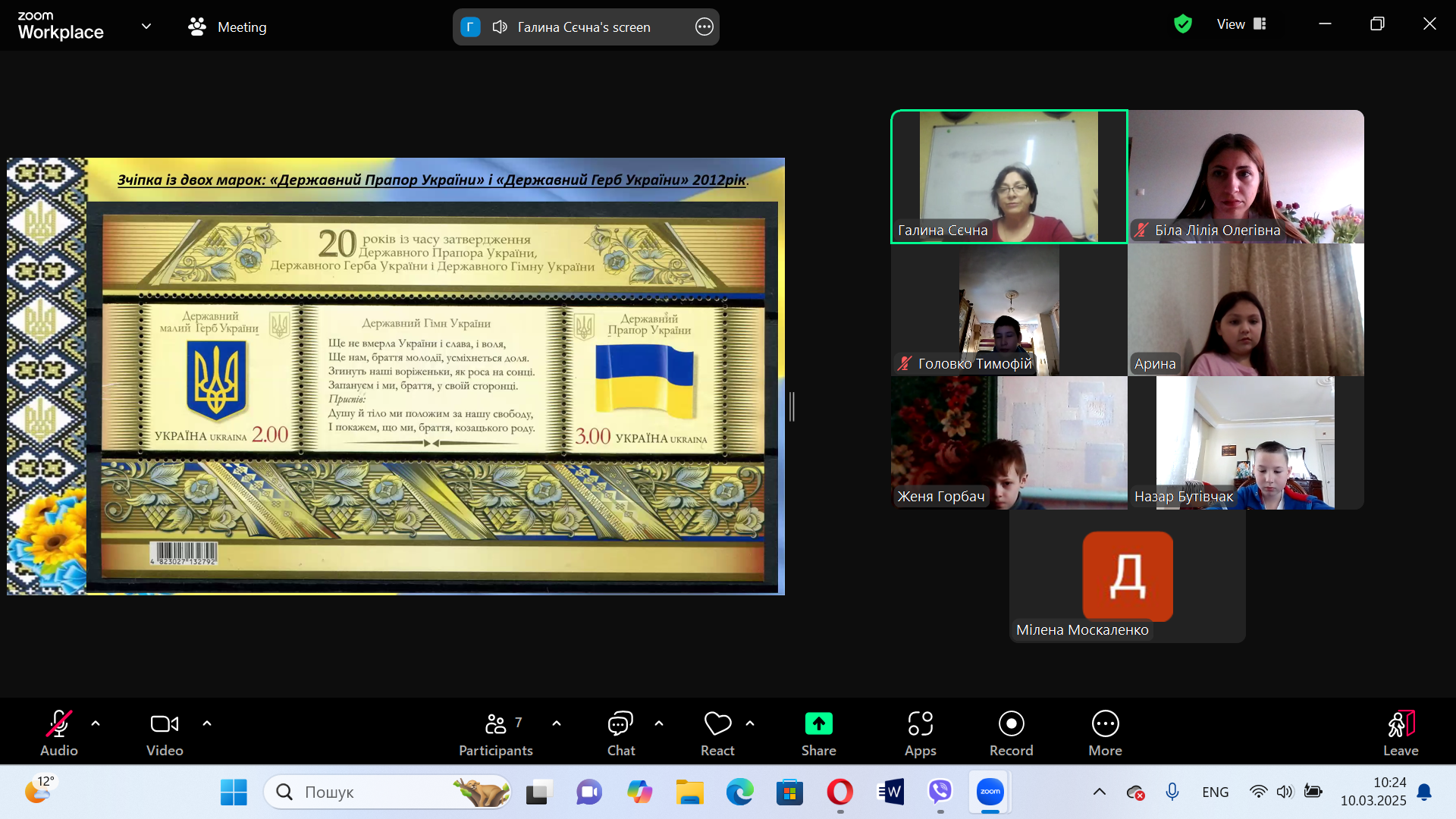Viewport: 1456px width, 819px height.
Task: Open Task View on taskbar
Action: tap(538, 792)
